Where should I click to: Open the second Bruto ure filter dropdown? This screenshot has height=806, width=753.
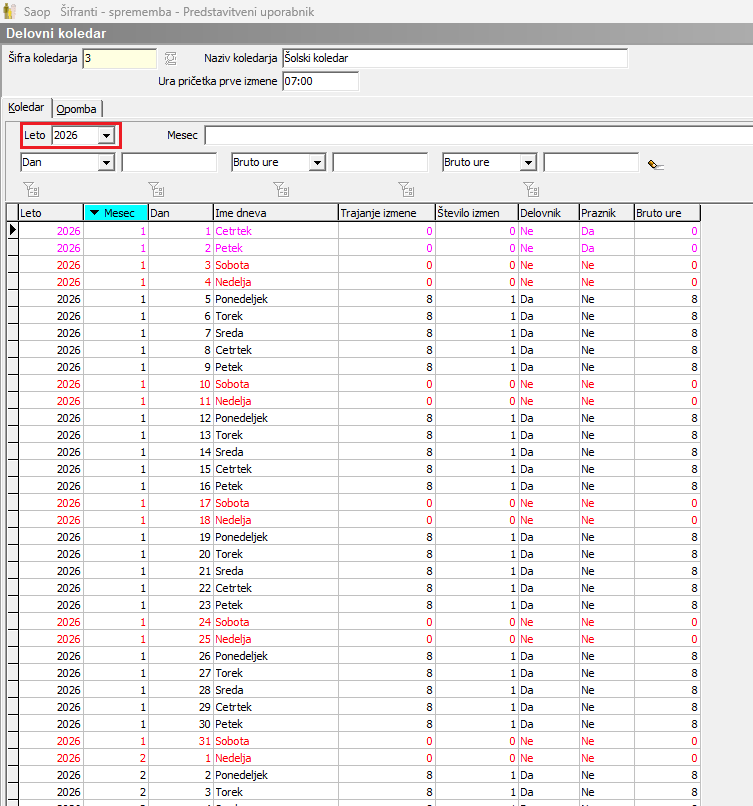tap(528, 163)
